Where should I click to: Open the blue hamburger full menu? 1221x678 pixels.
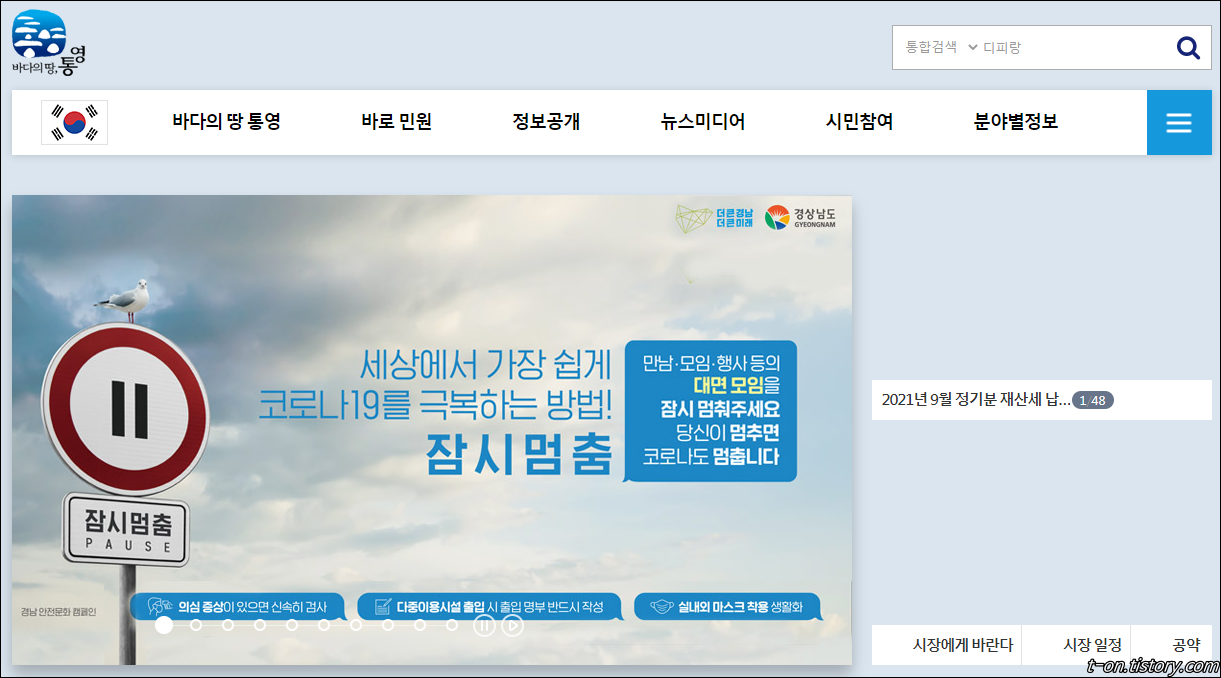pos(1179,122)
